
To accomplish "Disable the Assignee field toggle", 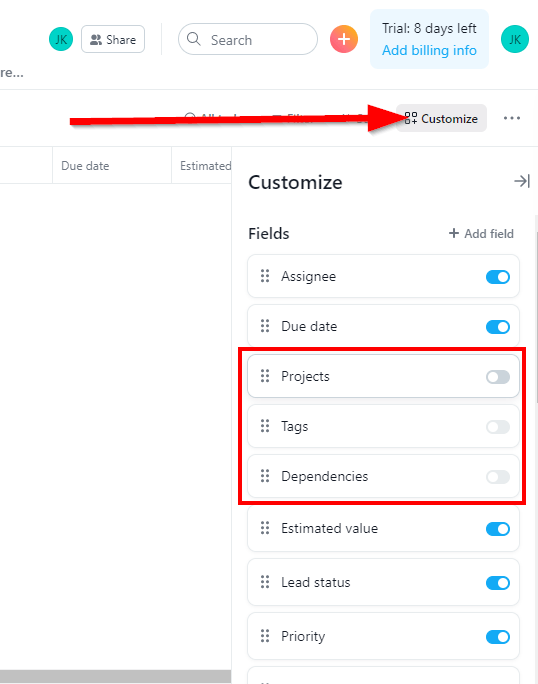I will tap(498, 277).
